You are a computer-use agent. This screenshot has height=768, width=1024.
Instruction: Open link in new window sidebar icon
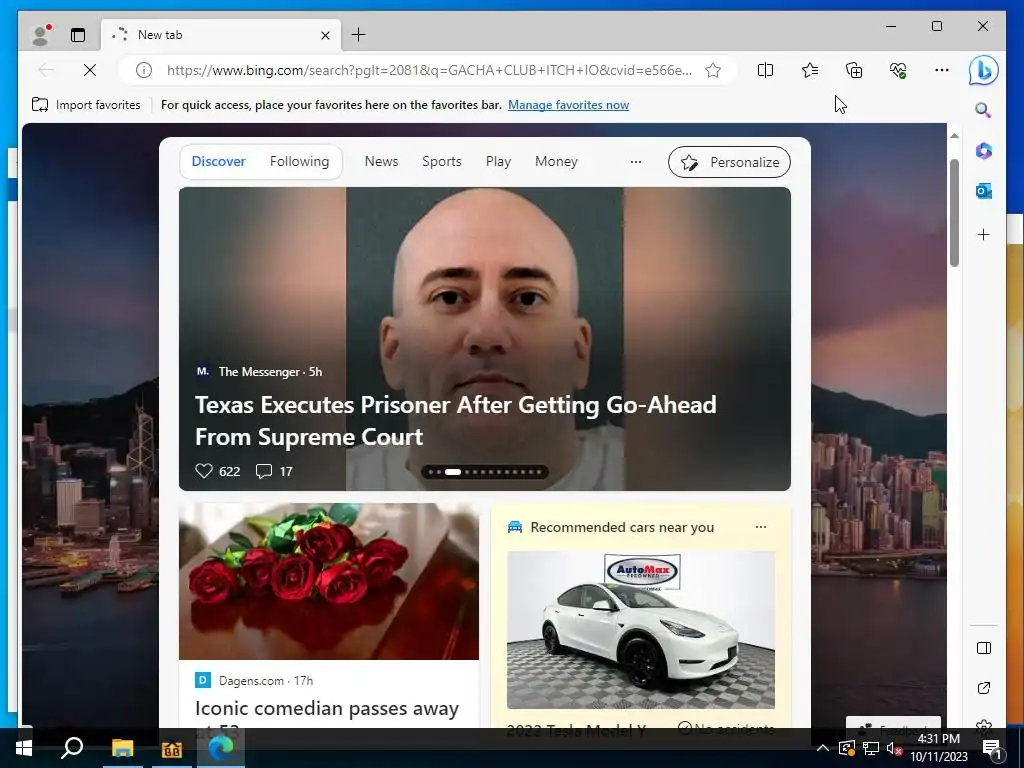984,688
